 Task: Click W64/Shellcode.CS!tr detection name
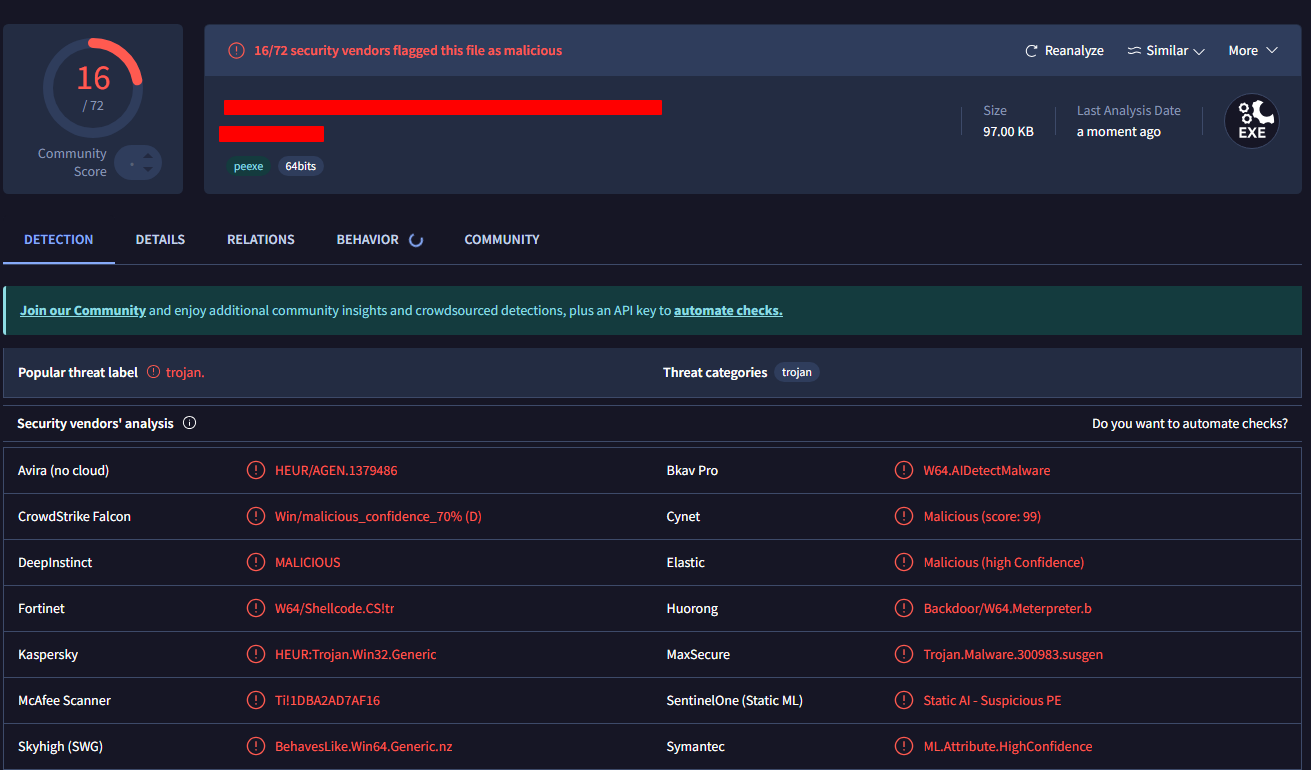(334, 608)
